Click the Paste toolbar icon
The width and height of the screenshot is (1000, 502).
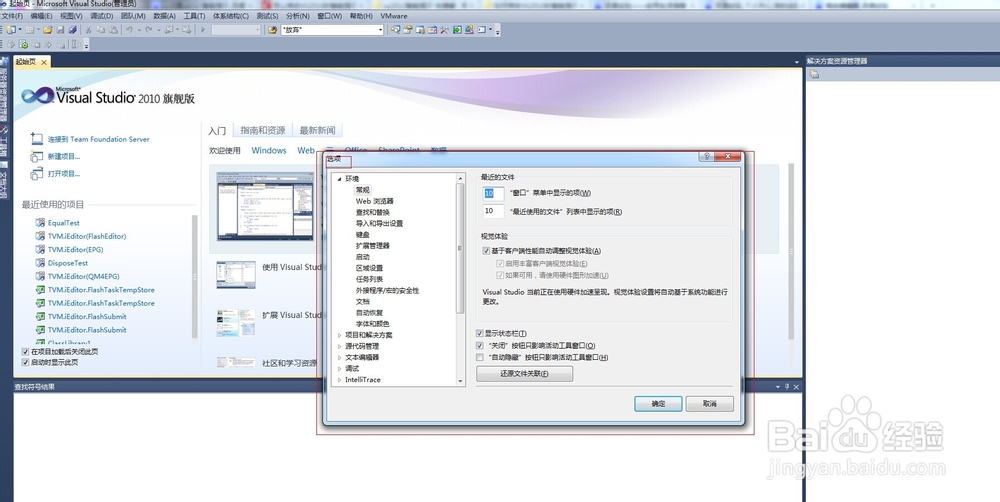(x=113, y=29)
